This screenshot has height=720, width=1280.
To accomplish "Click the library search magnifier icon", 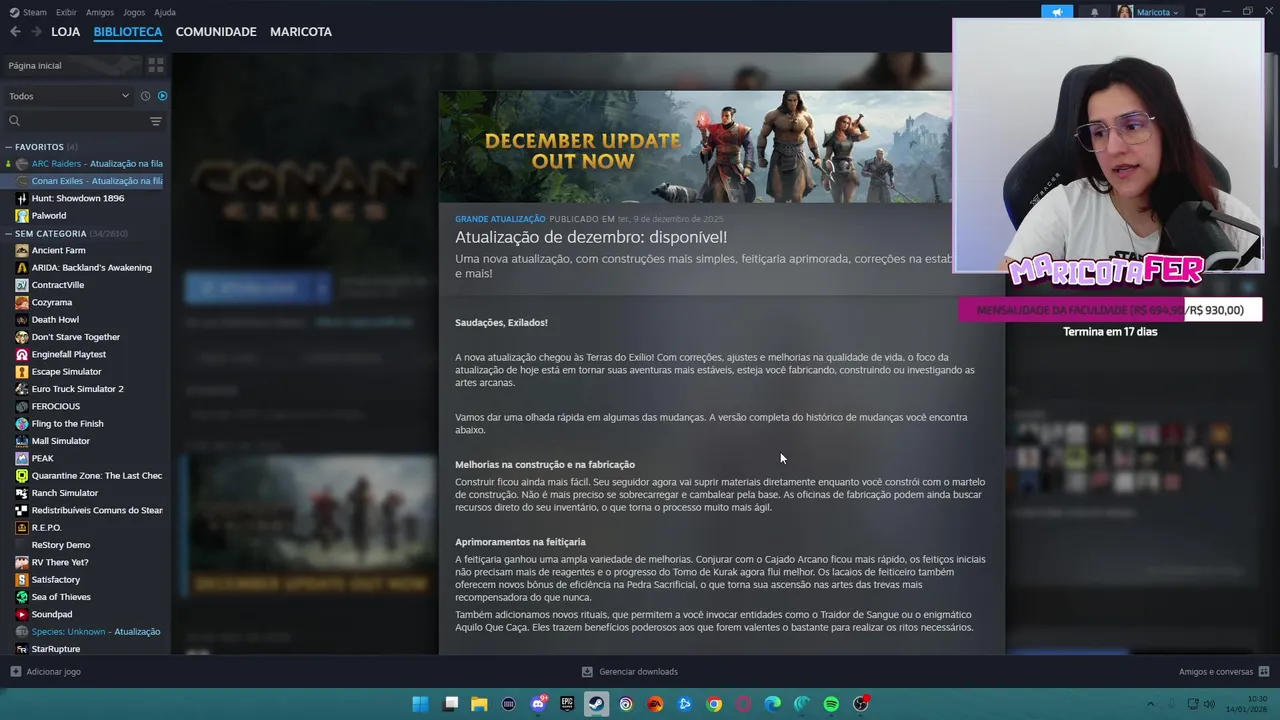I will coord(14,121).
